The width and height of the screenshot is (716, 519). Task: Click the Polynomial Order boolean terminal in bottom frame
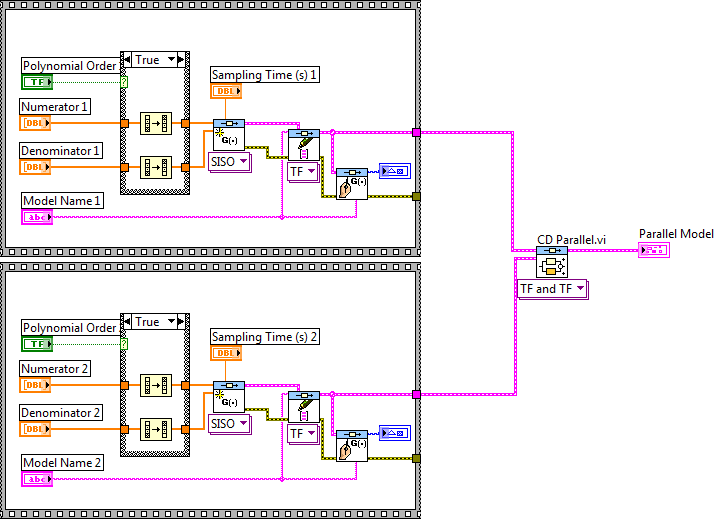37,344
